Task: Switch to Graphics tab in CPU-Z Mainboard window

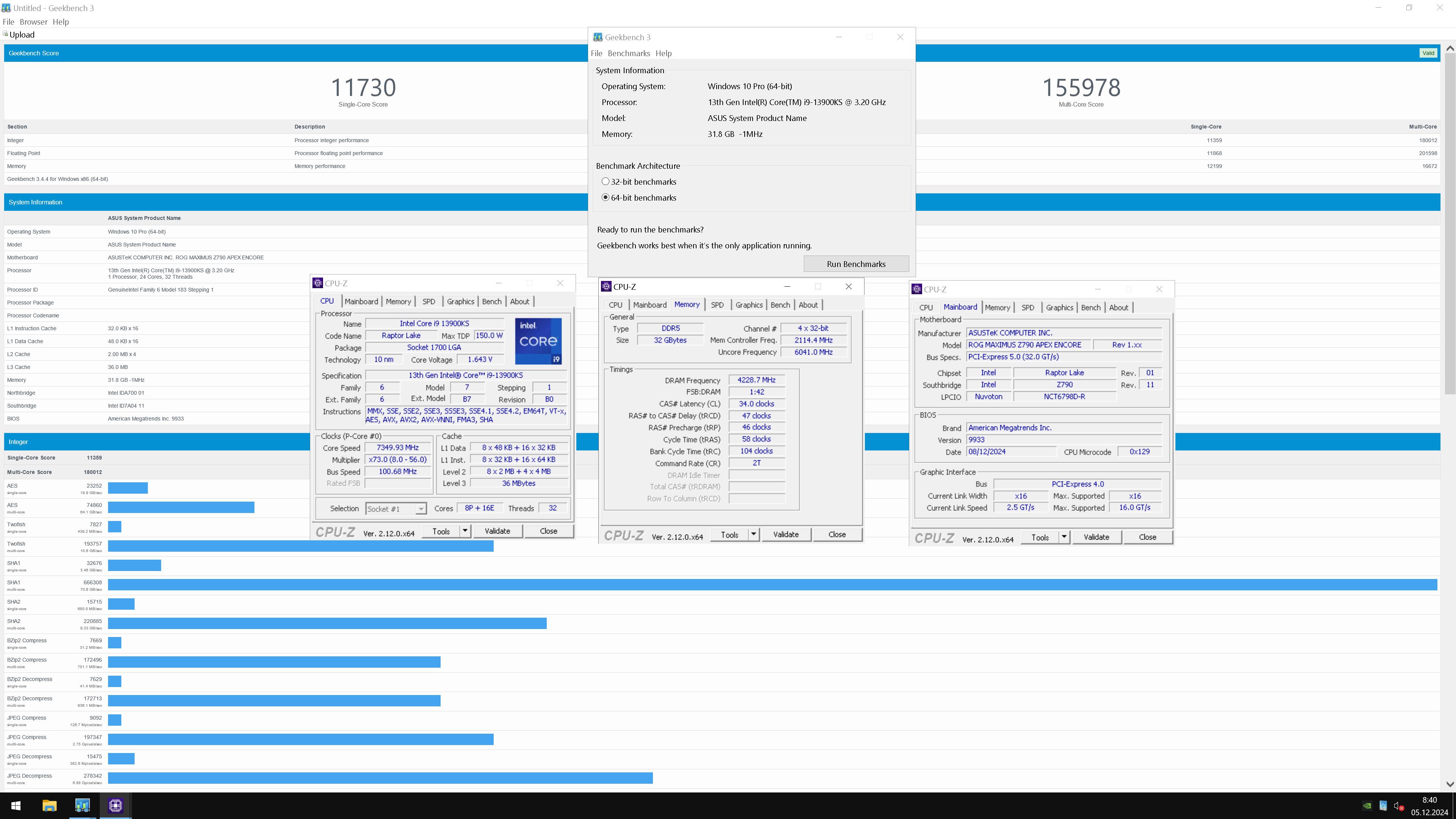Action: [x=1059, y=308]
